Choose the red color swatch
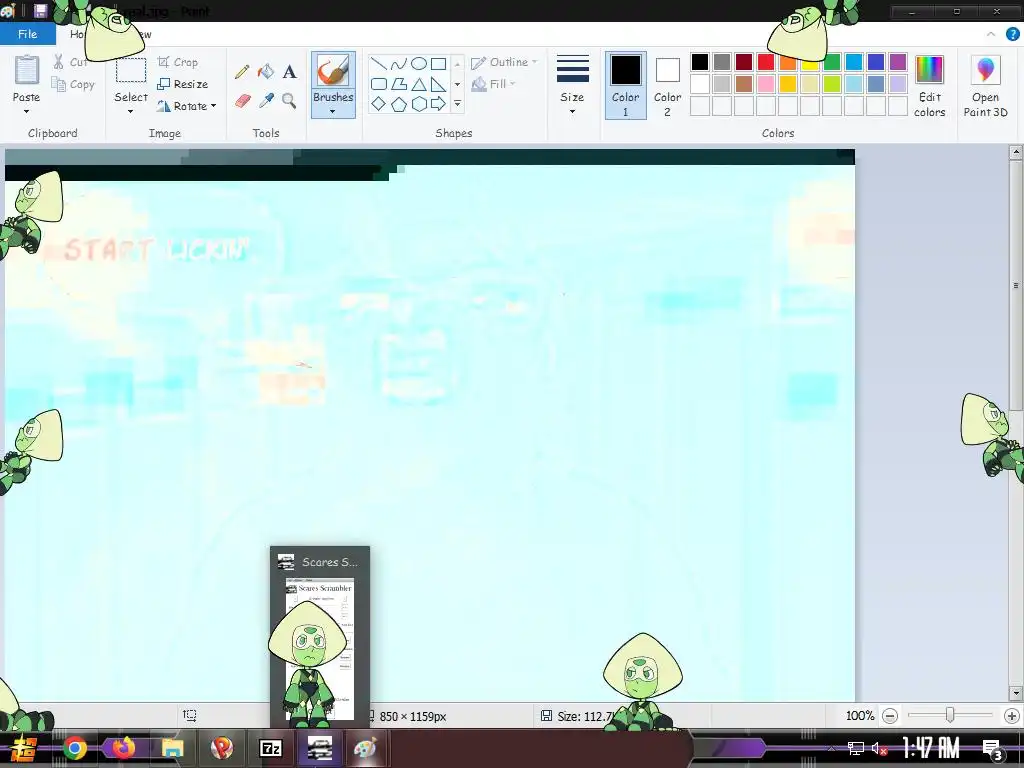This screenshot has height=768, width=1024. tap(765, 62)
